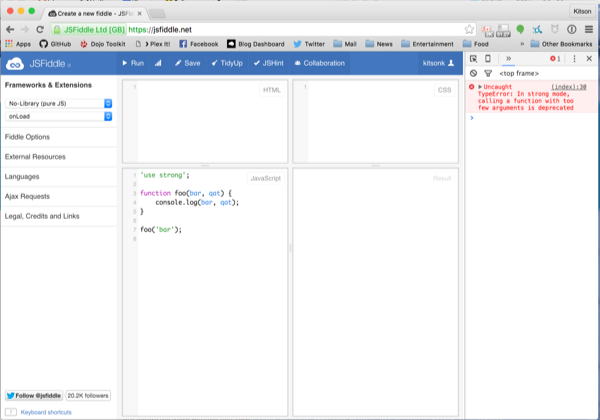Open the 20.2K followers link
This screenshot has height=420, width=600.
[x=88, y=396]
